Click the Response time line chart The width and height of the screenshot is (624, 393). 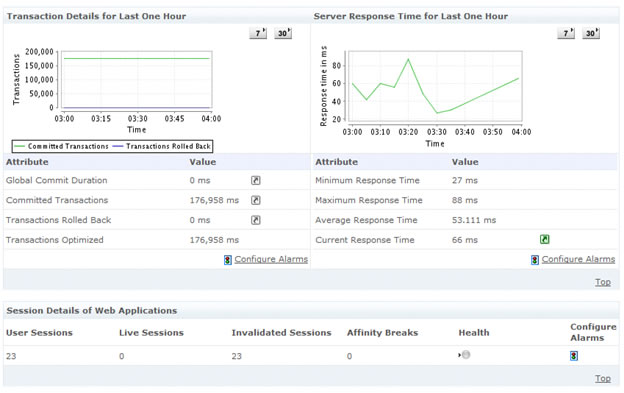click(x=435, y=86)
